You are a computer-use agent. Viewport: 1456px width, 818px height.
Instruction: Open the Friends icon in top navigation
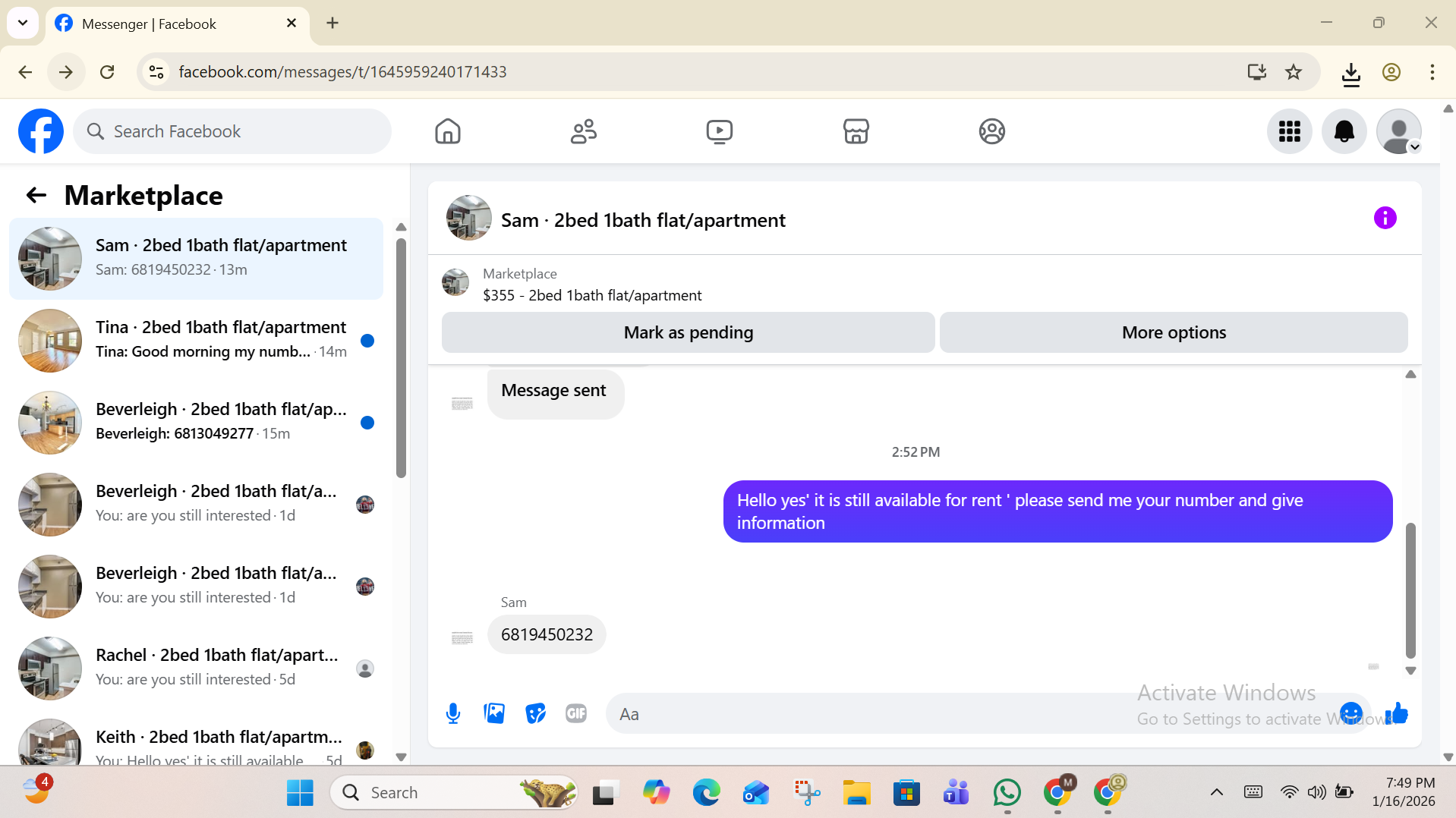point(584,131)
